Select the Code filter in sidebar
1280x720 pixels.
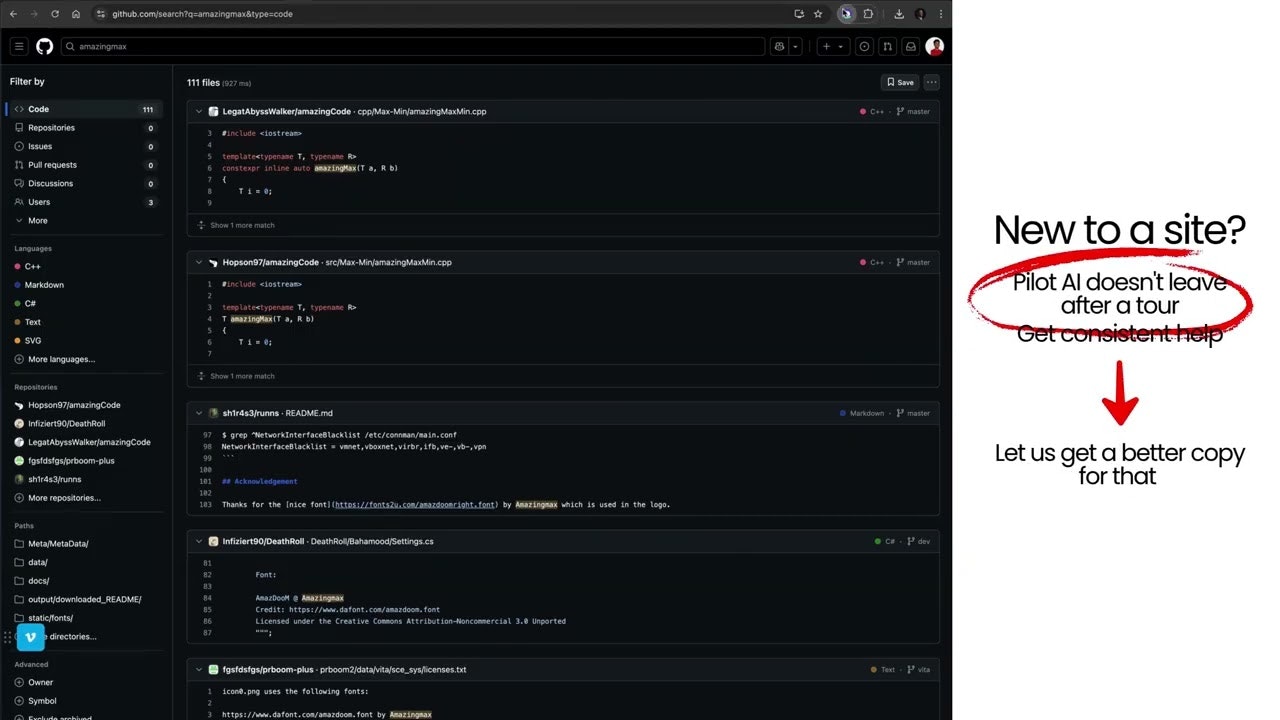point(84,109)
